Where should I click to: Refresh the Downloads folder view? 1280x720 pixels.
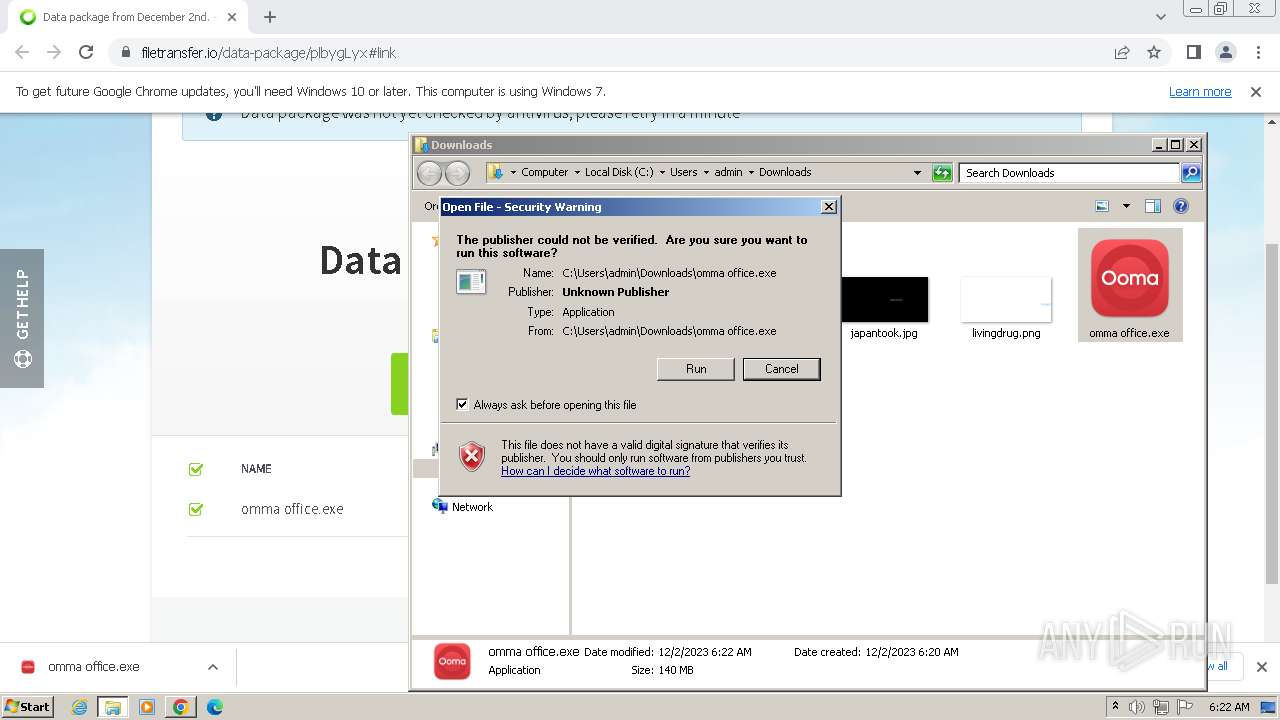click(x=942, y=173)
